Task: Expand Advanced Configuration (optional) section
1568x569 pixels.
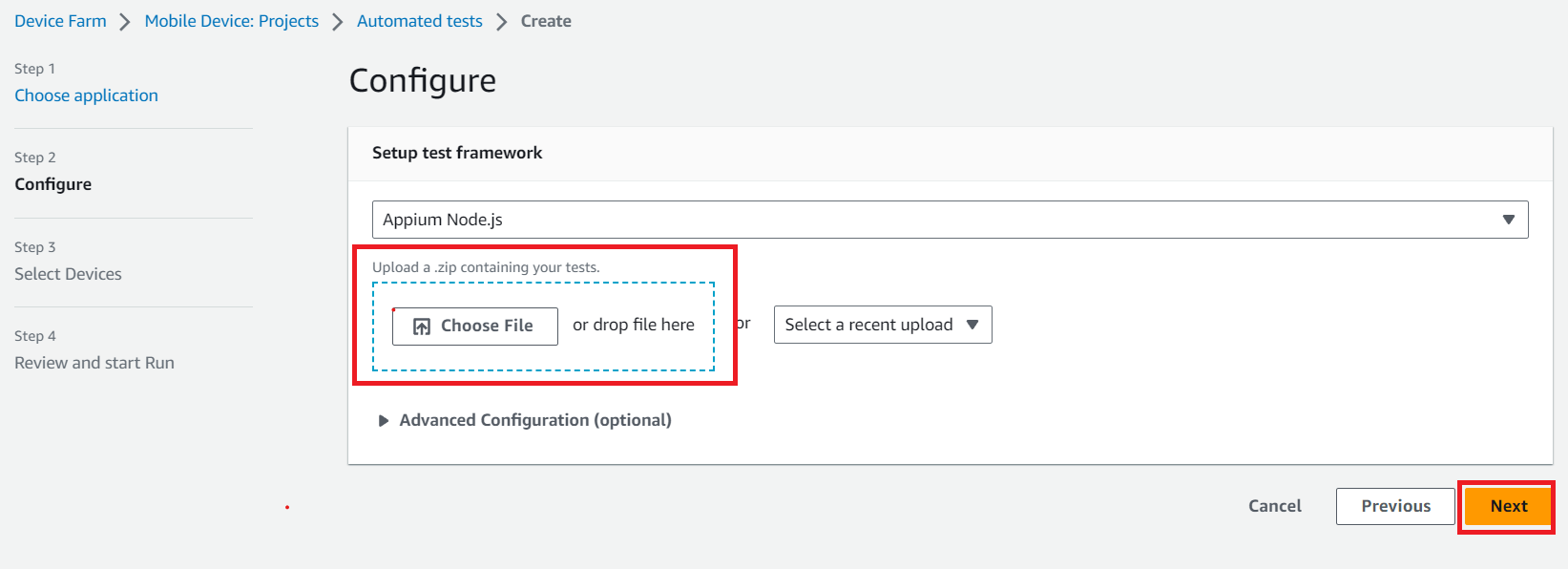Action: tap(534, 420)
